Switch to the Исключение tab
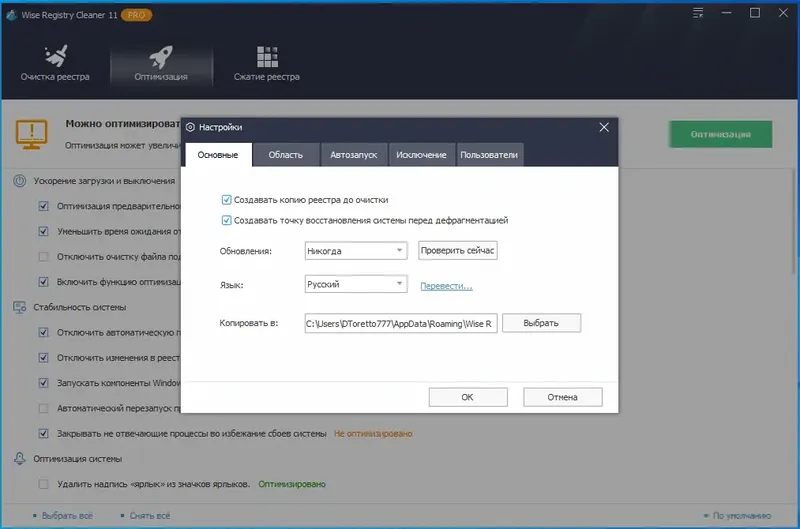The width and height of the screenshot is (800, 529). (421, 155)
